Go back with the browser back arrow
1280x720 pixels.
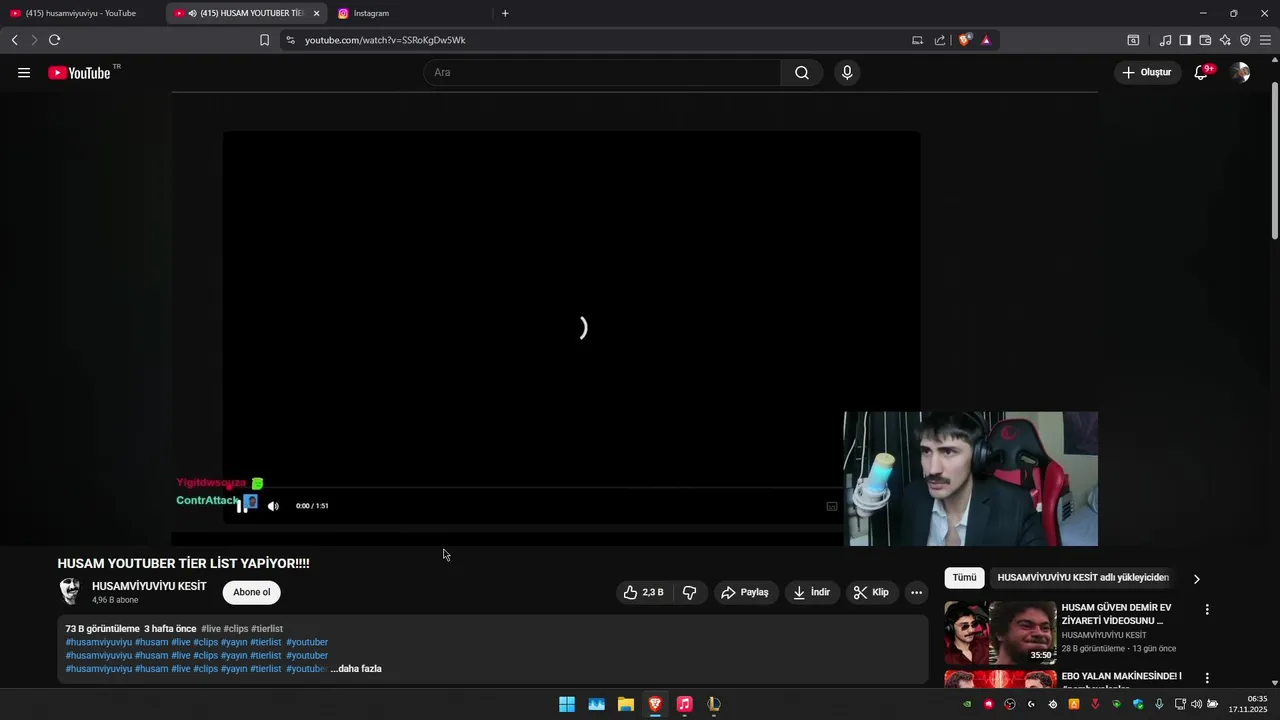click(14, 40)
